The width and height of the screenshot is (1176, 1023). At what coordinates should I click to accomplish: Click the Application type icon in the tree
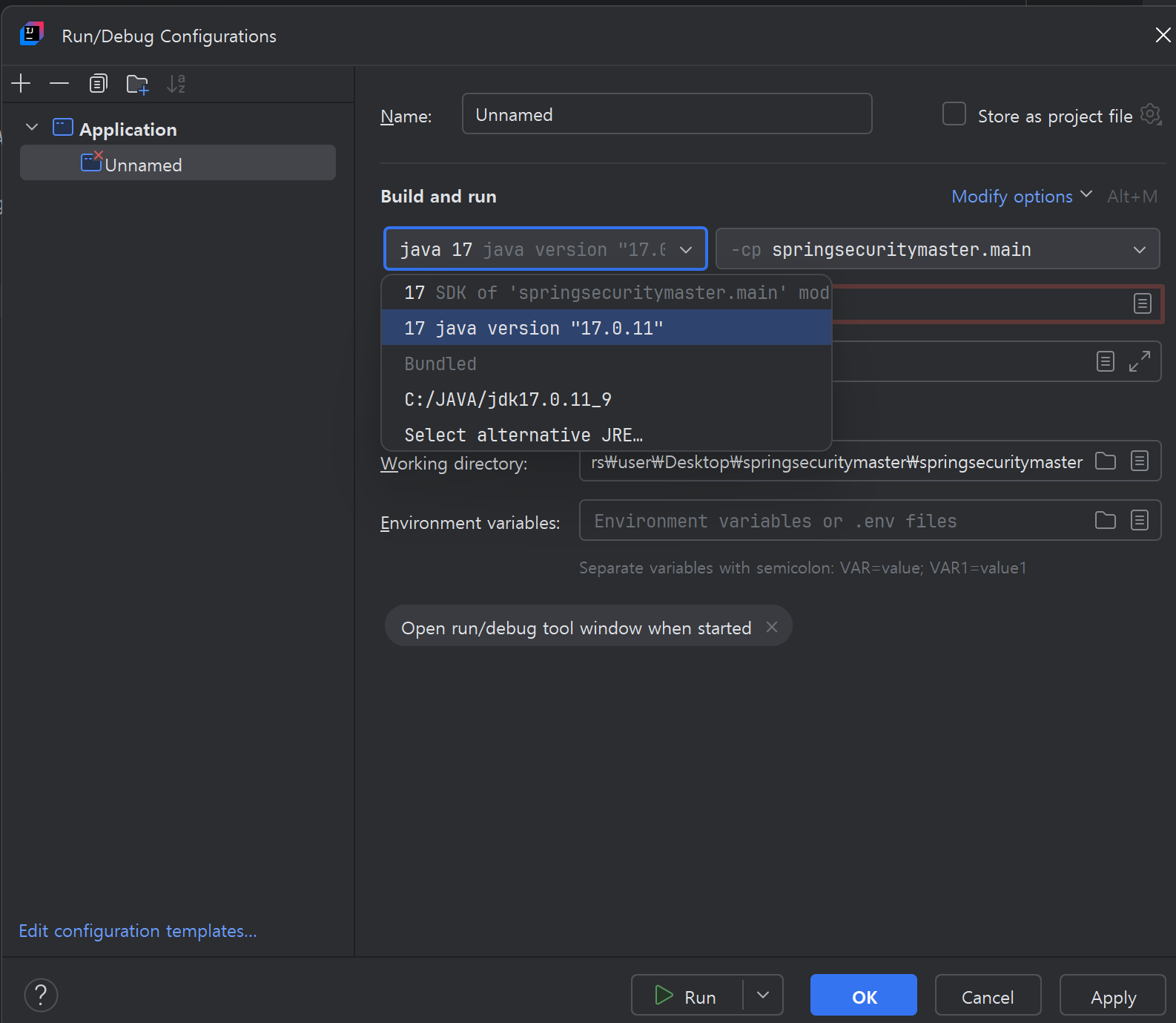tap(63, 128)
